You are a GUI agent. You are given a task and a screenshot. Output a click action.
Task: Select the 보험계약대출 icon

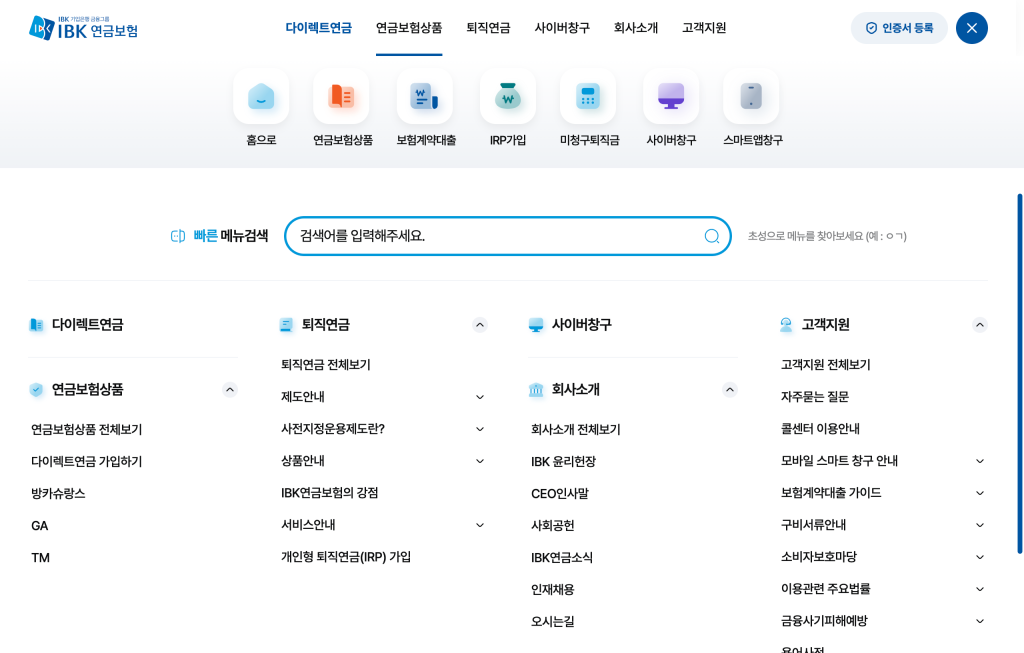pos(425,97)
